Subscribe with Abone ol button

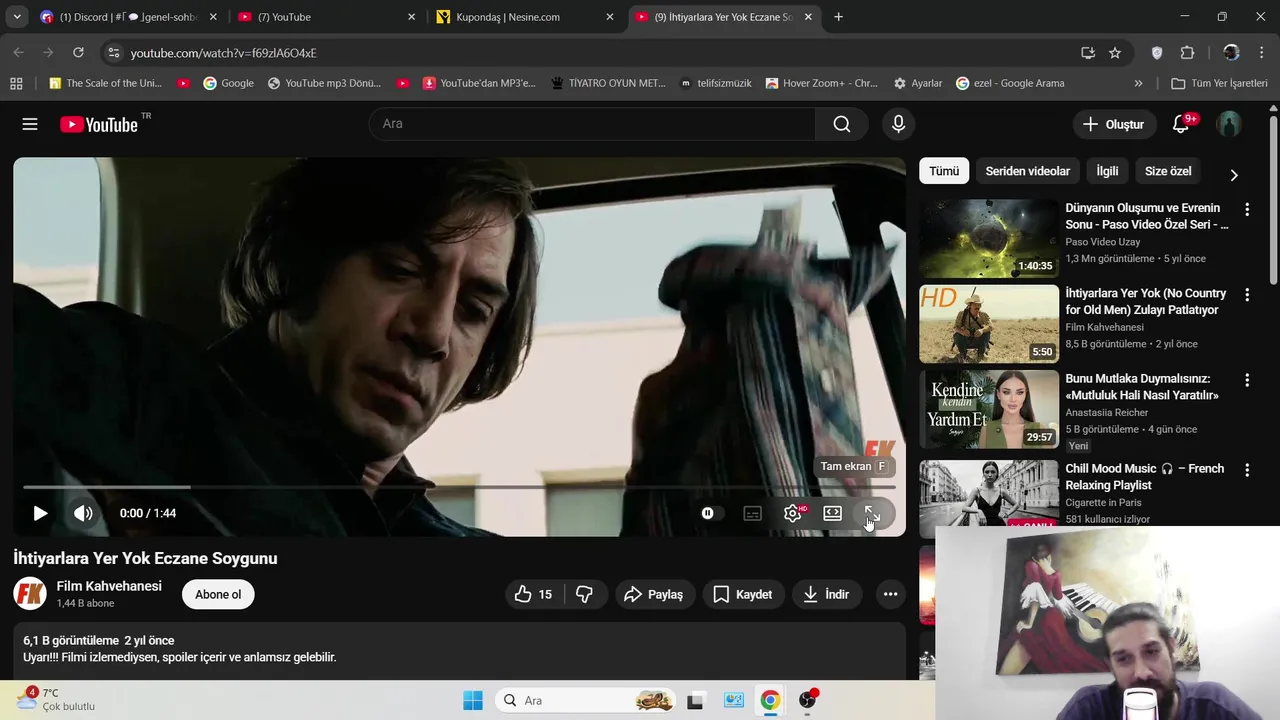pyautogui.click(x=218, y=594)
